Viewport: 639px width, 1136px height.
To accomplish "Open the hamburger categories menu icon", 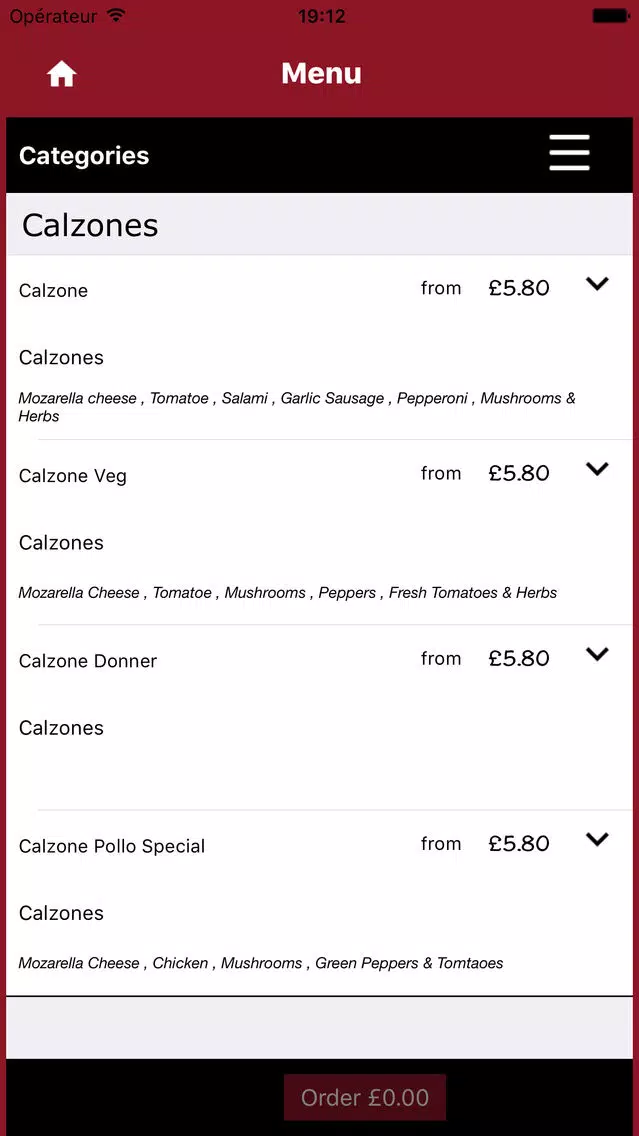I will click(x=569, y=153).
